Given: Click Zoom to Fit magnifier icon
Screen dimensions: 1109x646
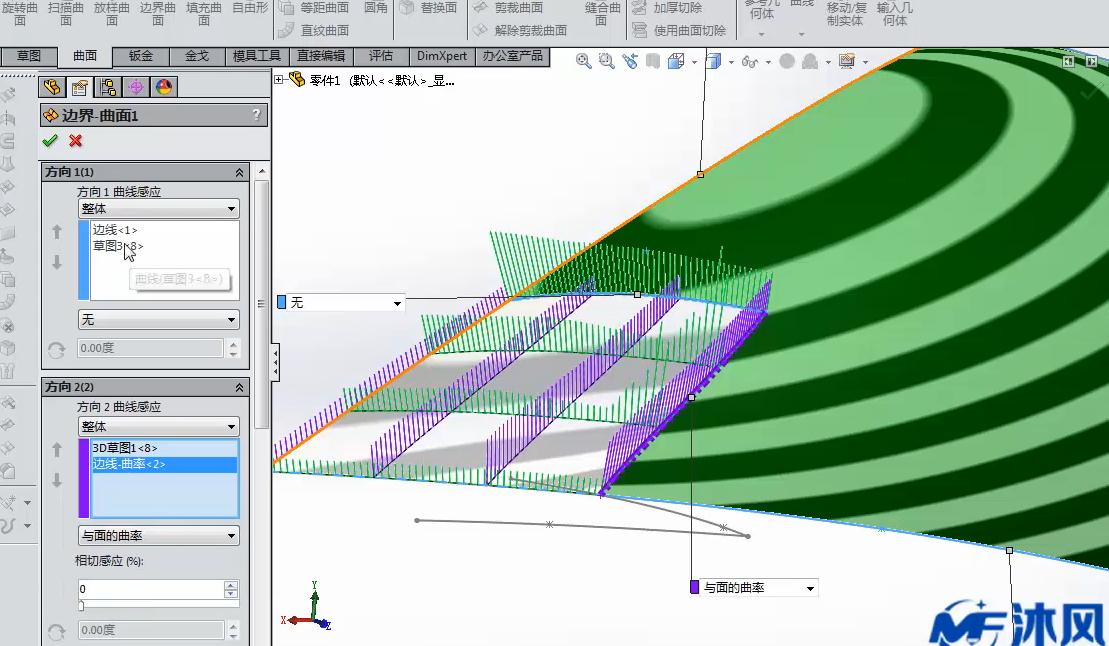Looking at the screenshot, I should point(583,62).
